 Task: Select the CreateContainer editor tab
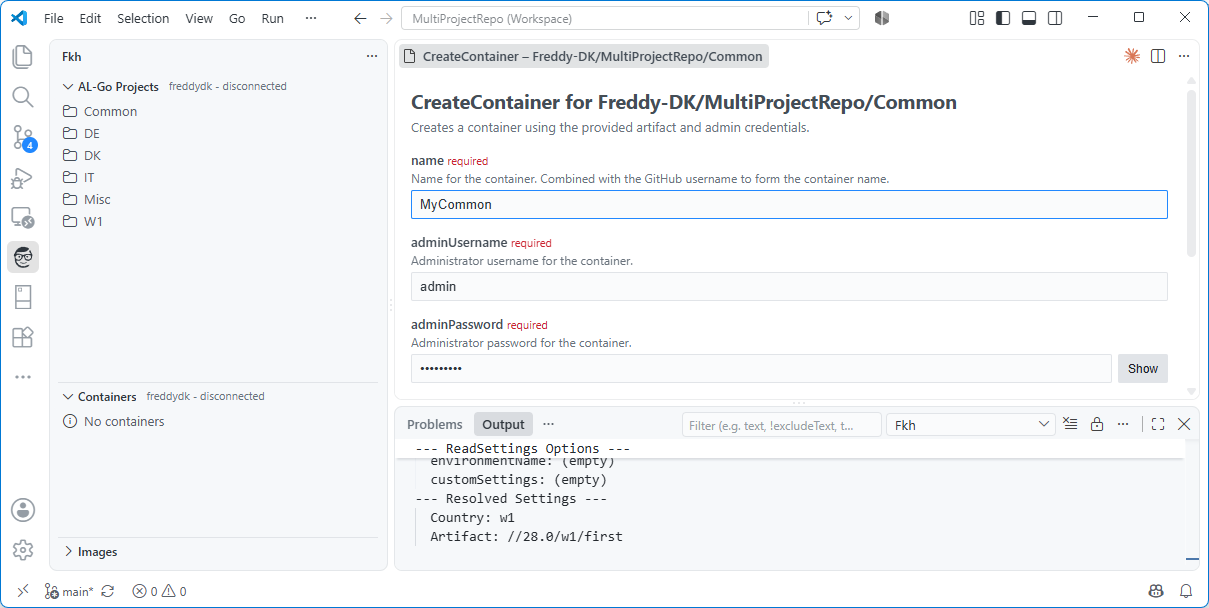pyautogui.click(x=583, y=56)
